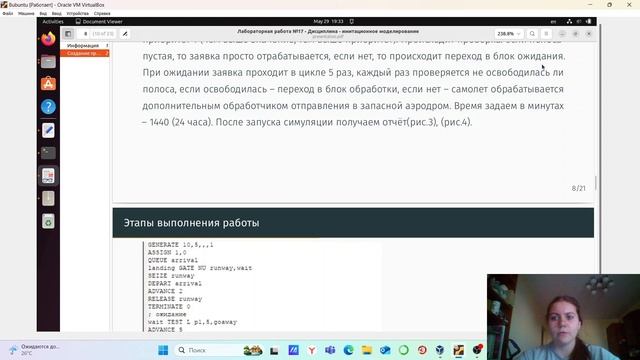This screenshot has width=640, height=360.
Task: Click the slide heading 'Этапы выполнения работы'
Action: 191,223
